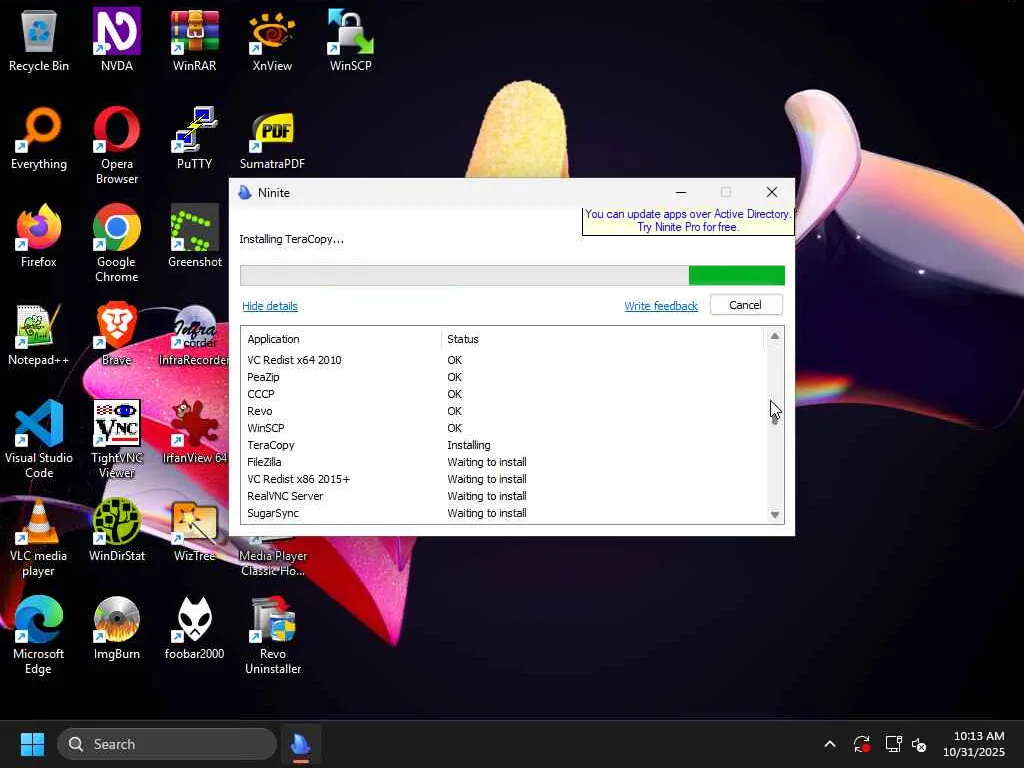Click the Ninite icon in the taskbar
Image resolution: width=1024 pixels, height=768 pixels.
click(x=300, y=744)
